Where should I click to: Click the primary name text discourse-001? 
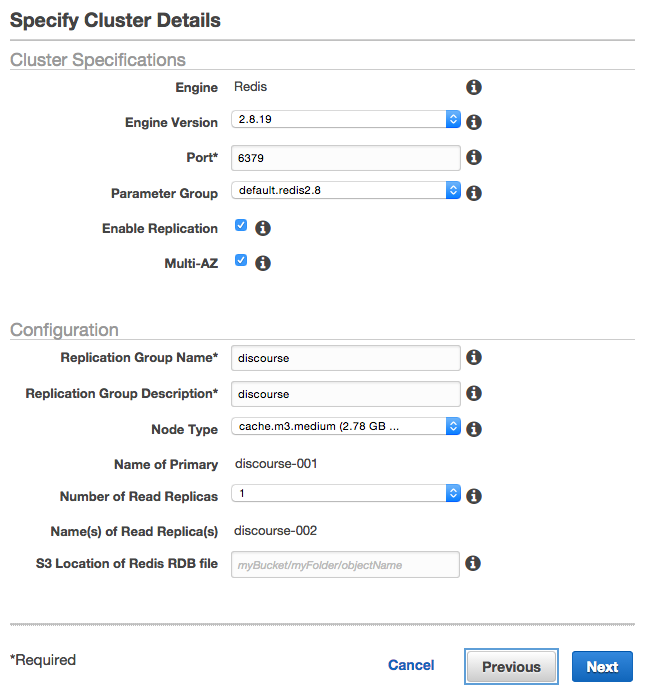pos(276,464)
